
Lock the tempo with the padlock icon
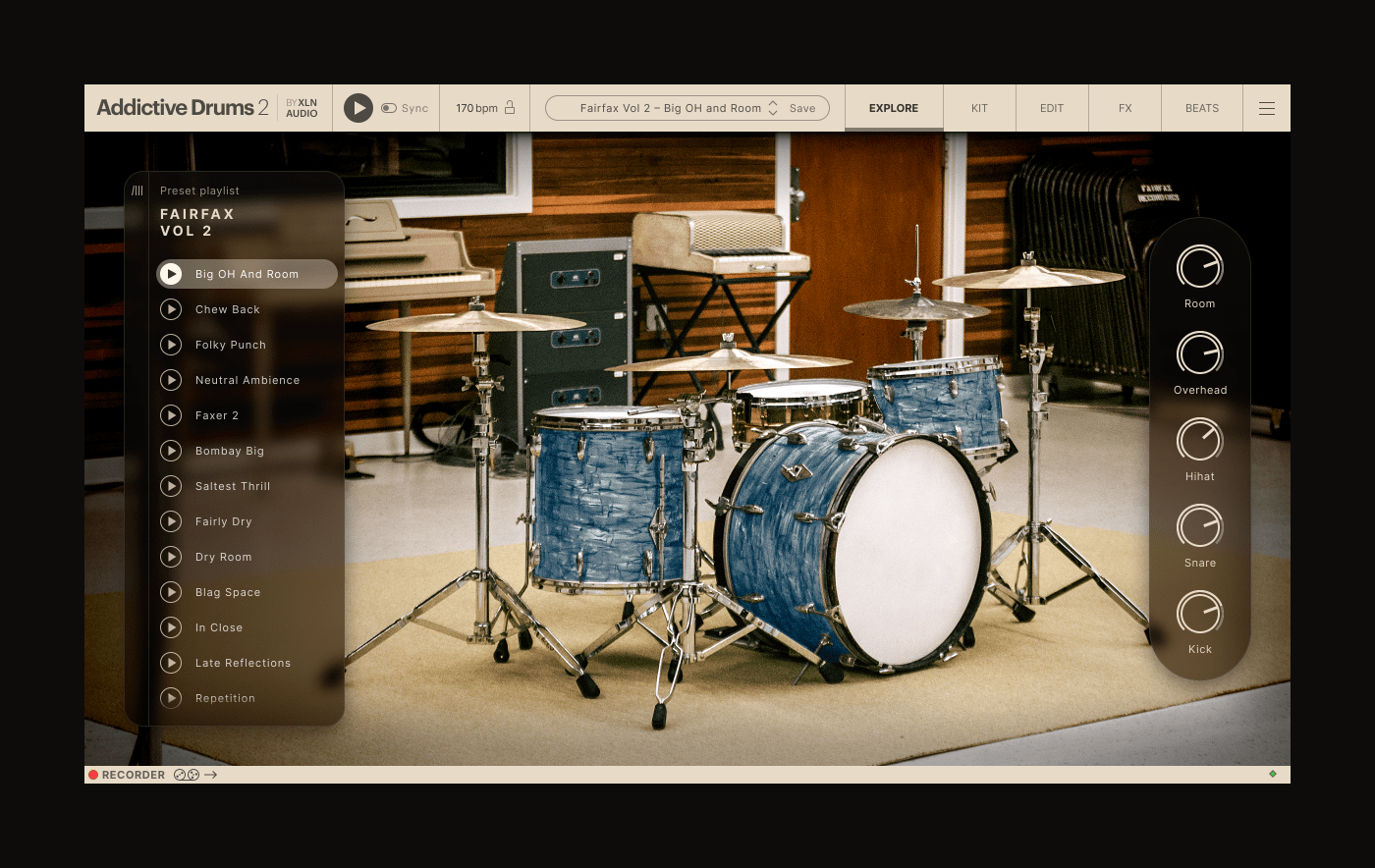pos(510,108)
